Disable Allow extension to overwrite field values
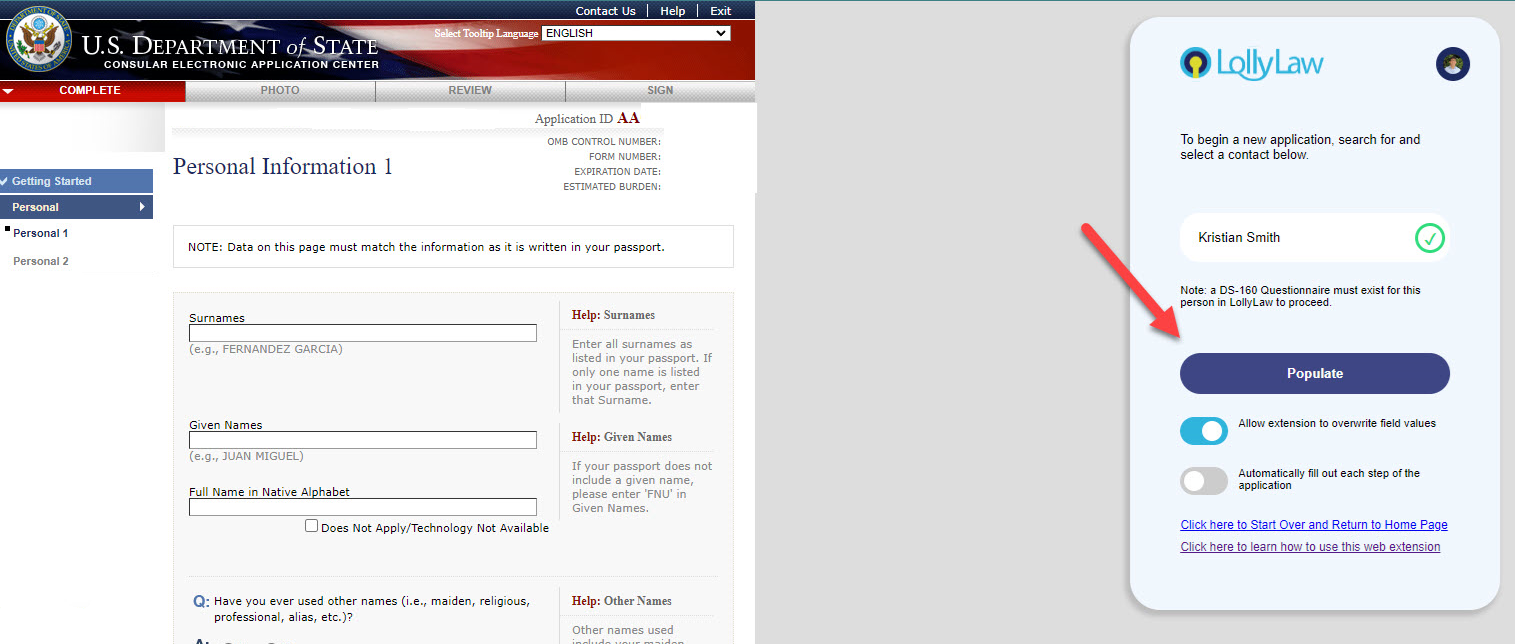This screenshot has width=1515, height=644. [1204, 431]
